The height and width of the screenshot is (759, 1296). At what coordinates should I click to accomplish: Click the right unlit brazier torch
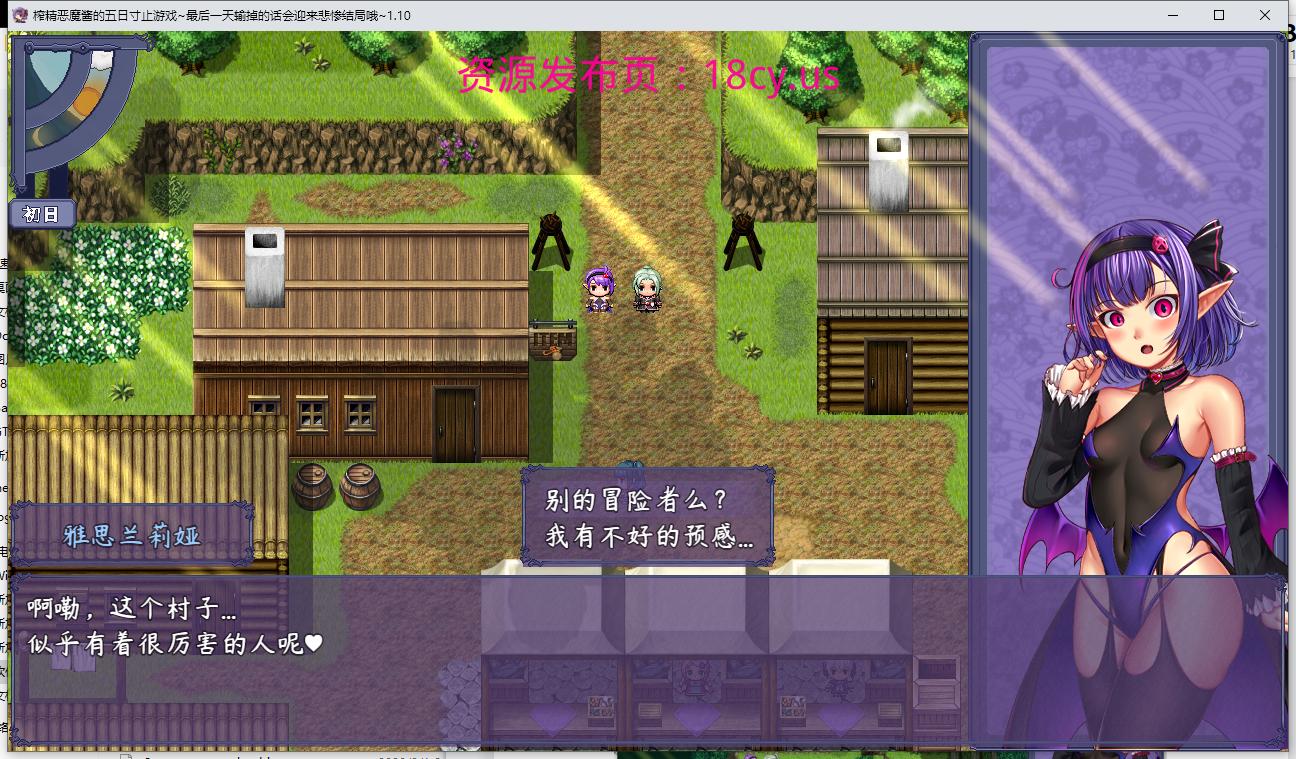coord(743,240)
